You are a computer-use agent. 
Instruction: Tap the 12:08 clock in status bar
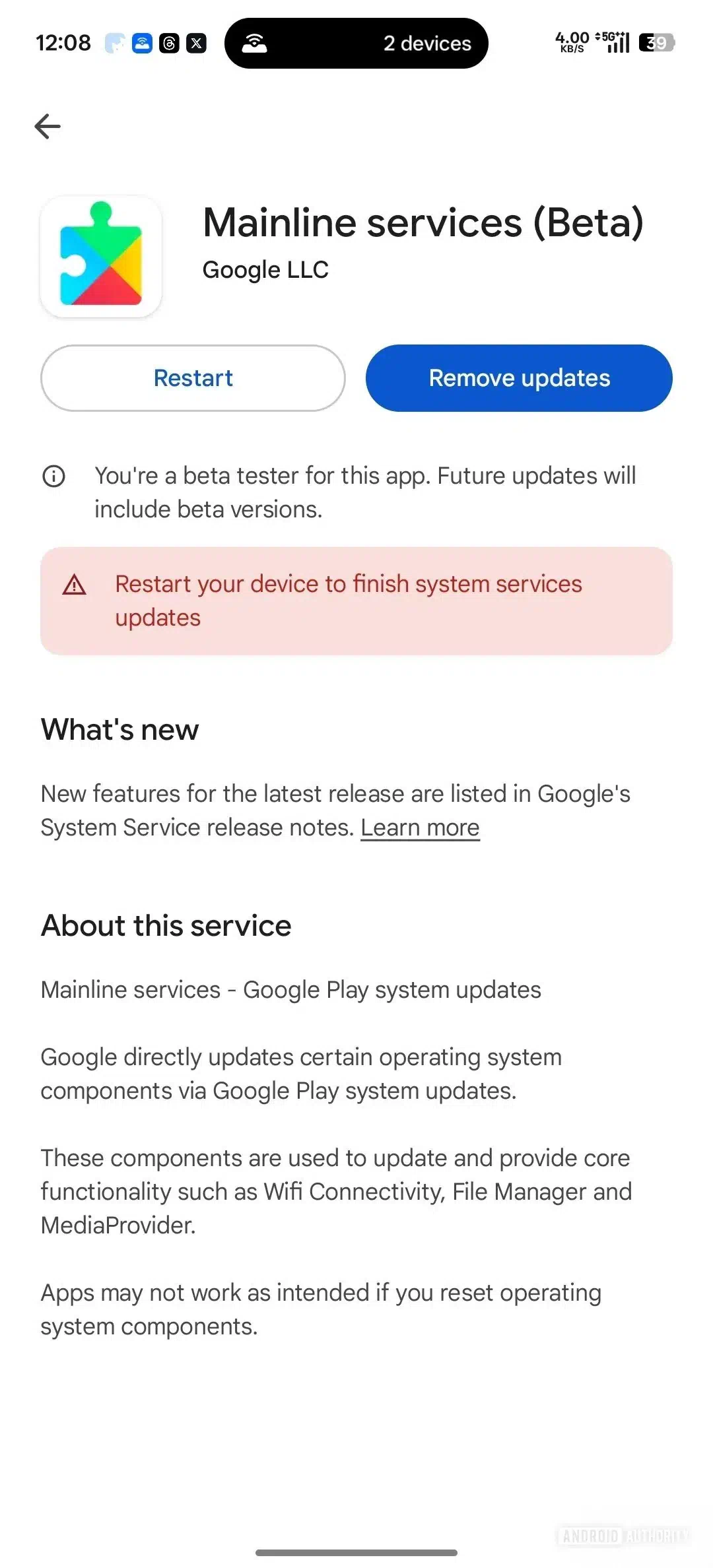click(x=63, y=44)
